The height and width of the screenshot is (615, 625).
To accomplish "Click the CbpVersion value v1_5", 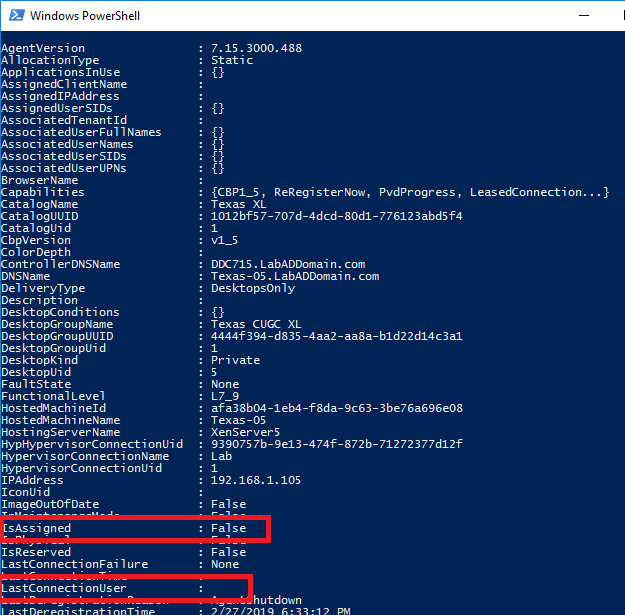I will click(226, 240).
